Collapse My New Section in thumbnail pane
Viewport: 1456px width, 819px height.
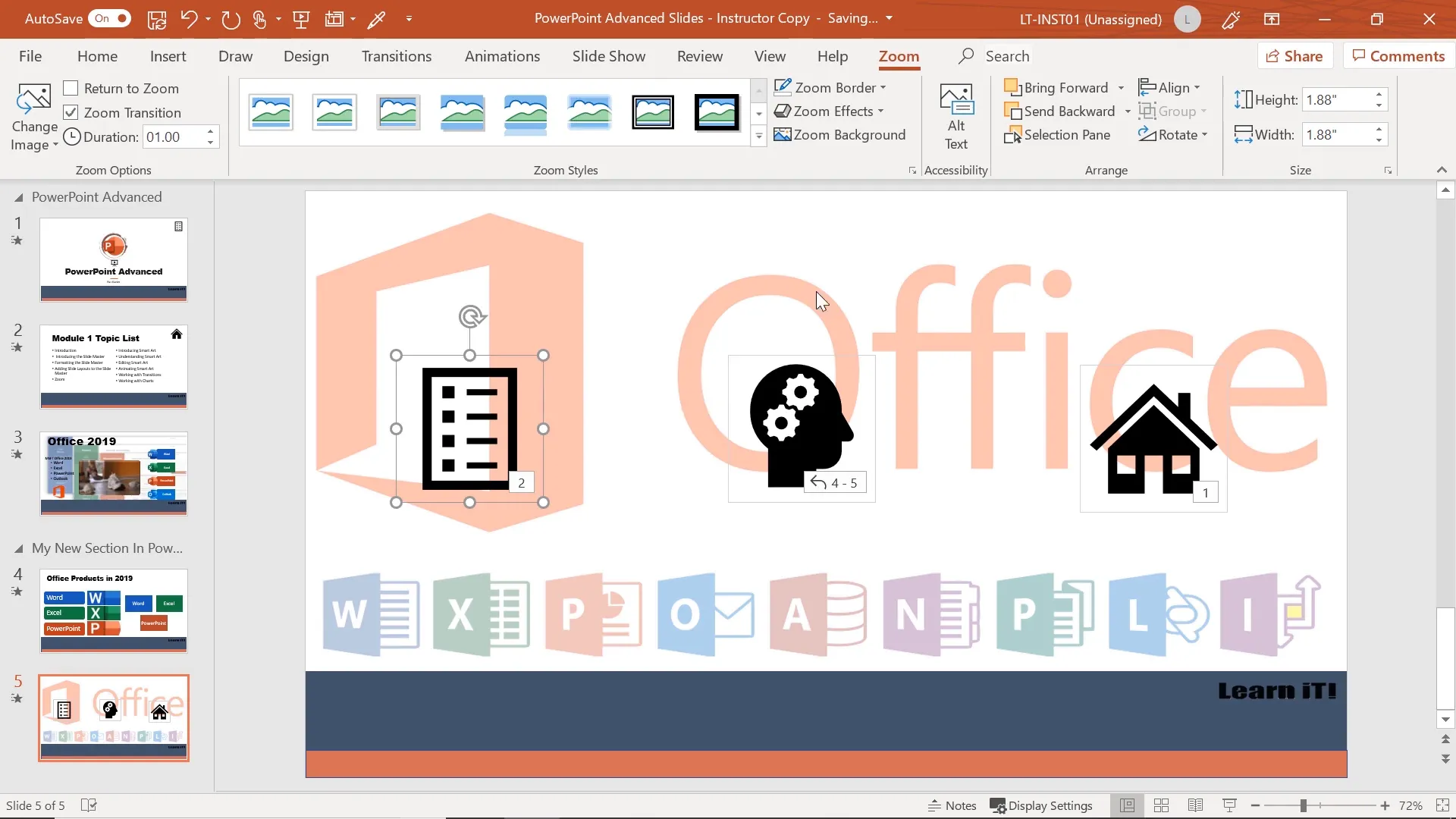pyautogui.click(x=18, y=548)
